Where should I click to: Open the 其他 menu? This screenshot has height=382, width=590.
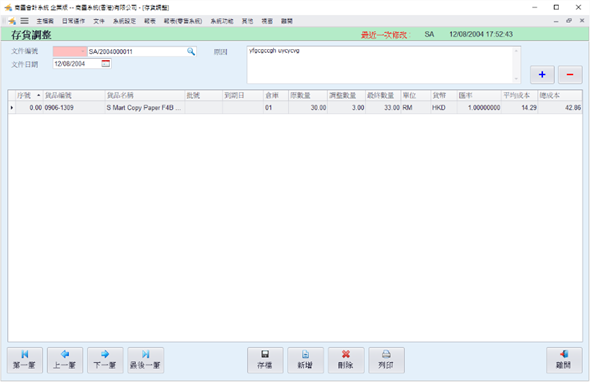coord(247,21)
